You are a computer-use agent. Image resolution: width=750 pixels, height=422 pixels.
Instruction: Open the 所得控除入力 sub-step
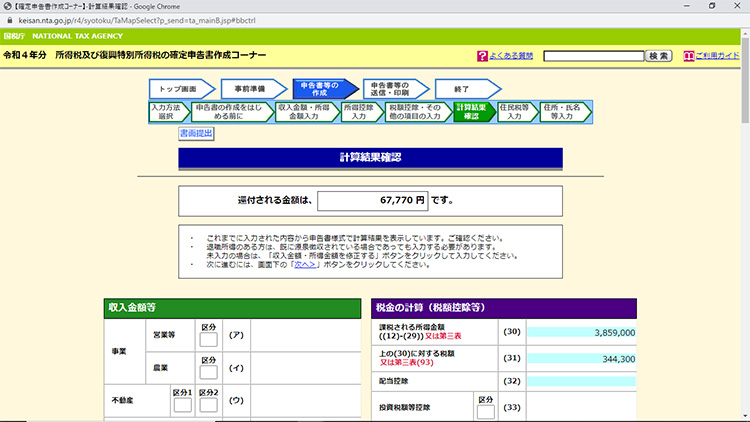(360, 111)
